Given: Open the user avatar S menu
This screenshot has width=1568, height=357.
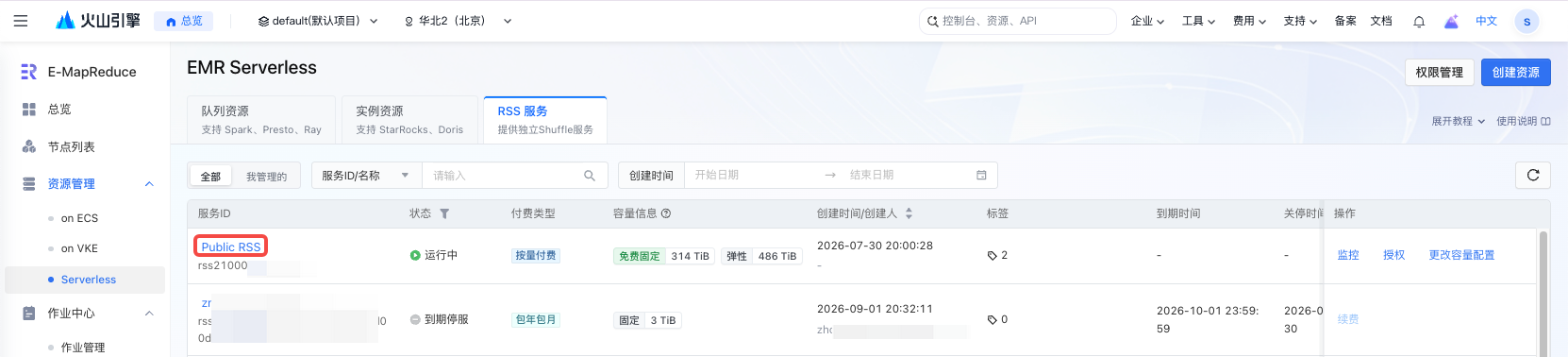Looking at the screenshot, I should click(1526, 21).
